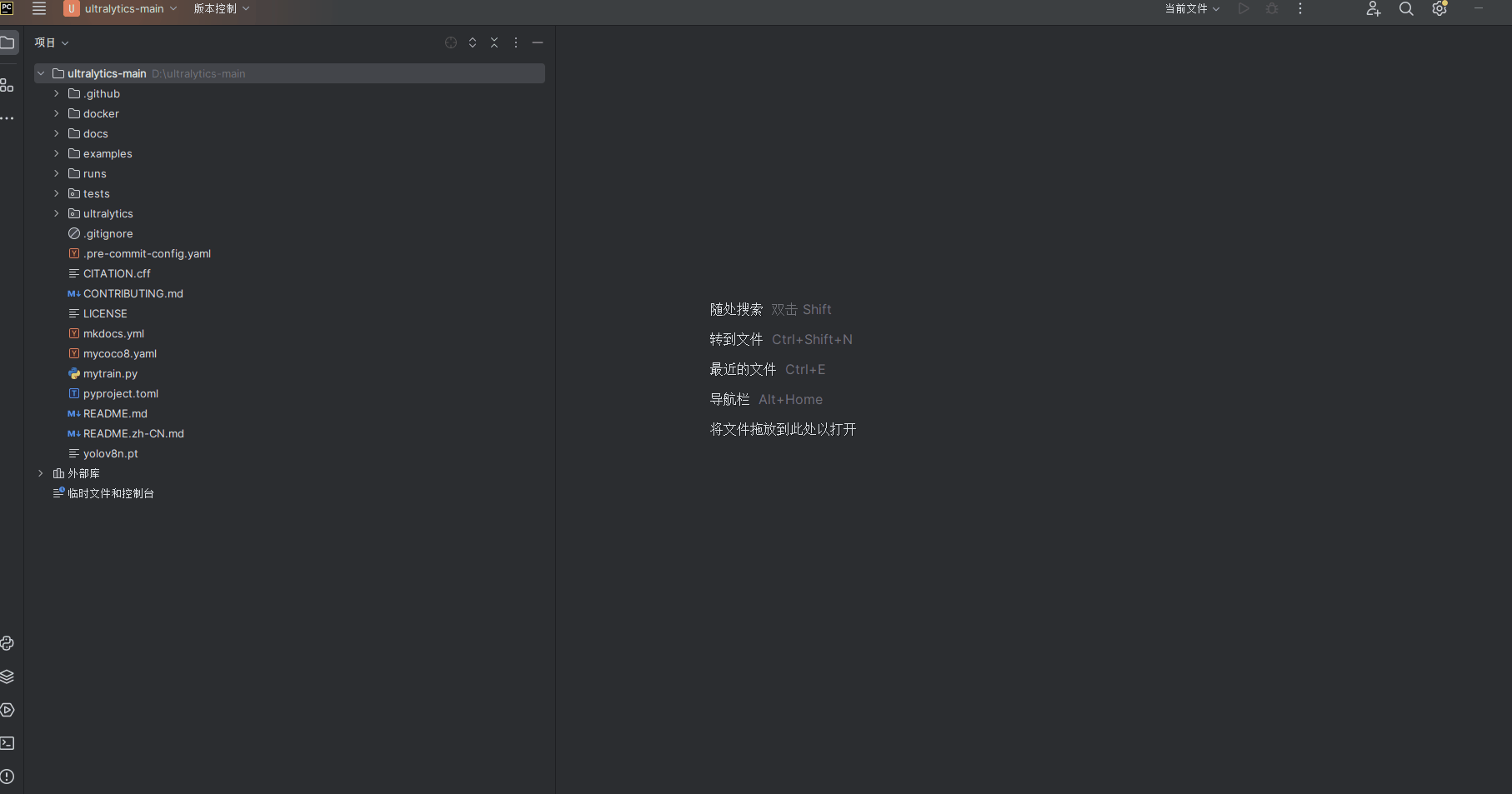Open more actions menu in top toolbar
The image size is (1512, 794).
click(1300, 8)
